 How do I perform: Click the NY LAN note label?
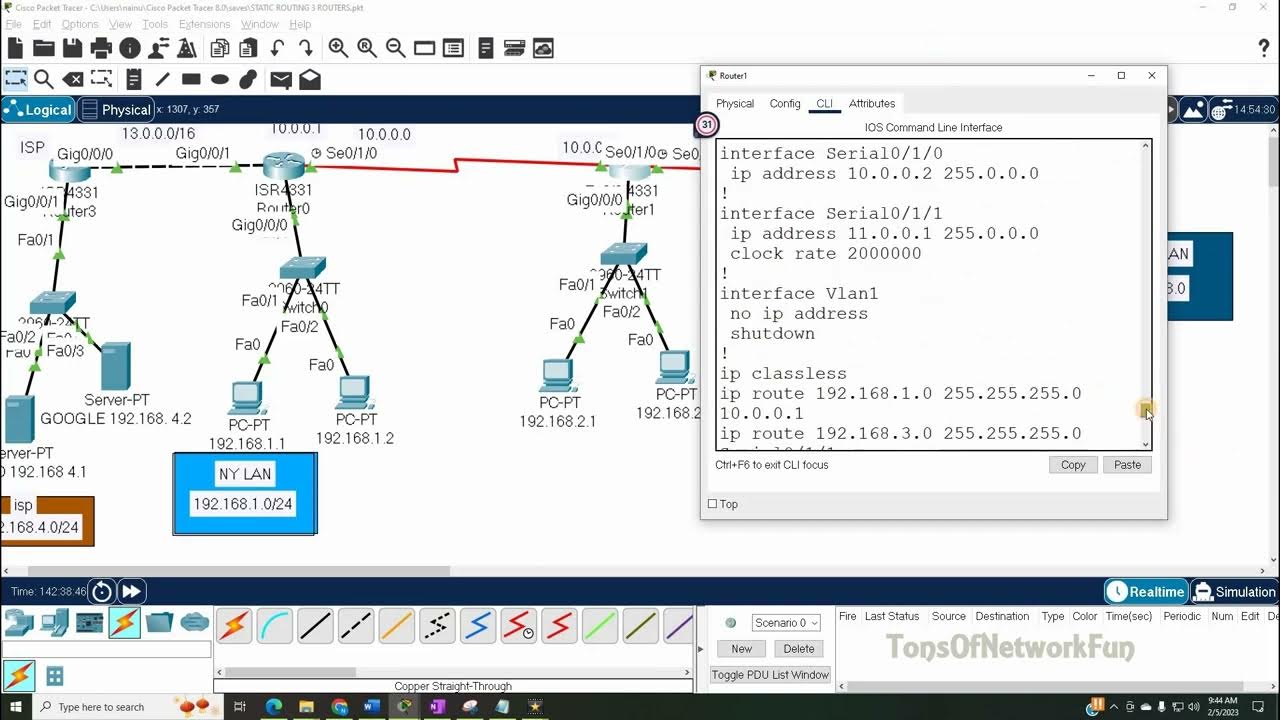tap(244, 474)
